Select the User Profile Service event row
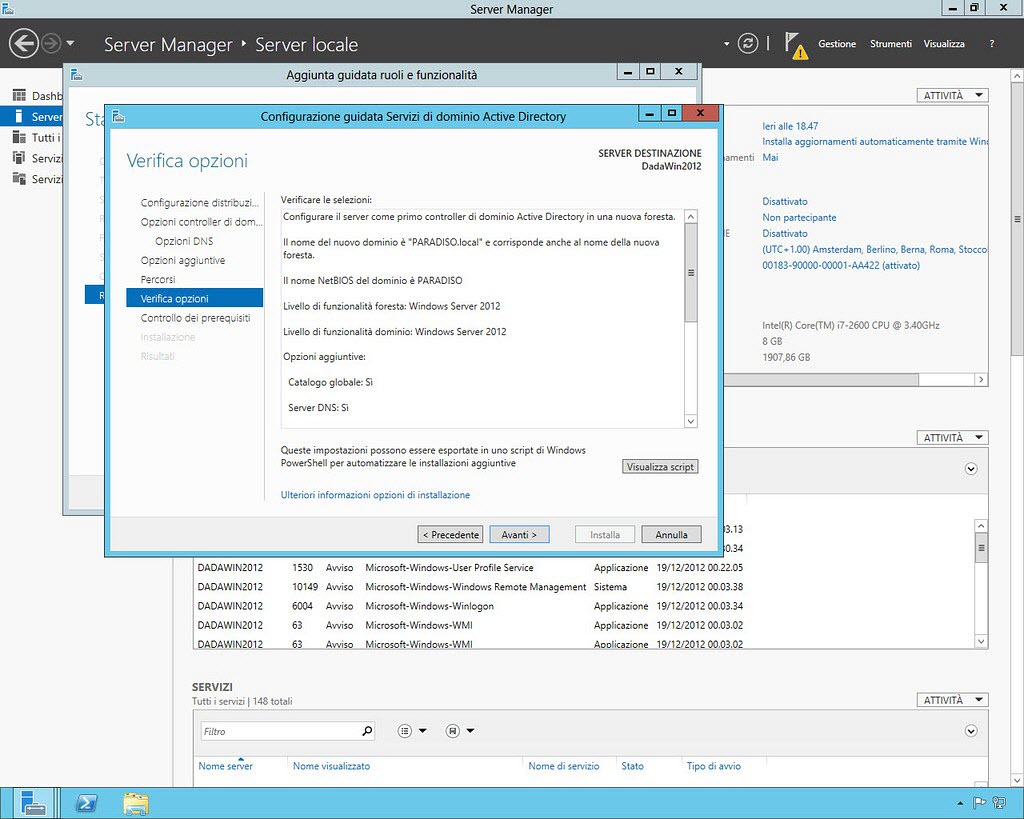 [x=470, y=568]
